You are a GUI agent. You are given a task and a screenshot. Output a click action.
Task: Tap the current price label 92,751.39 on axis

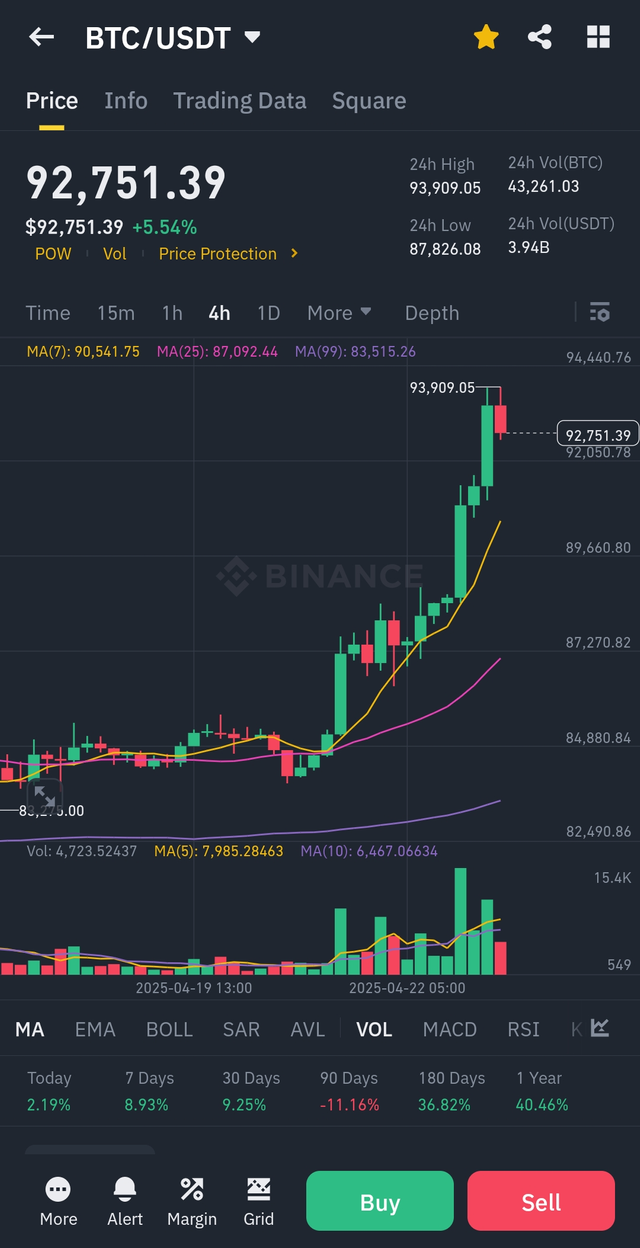598,434
